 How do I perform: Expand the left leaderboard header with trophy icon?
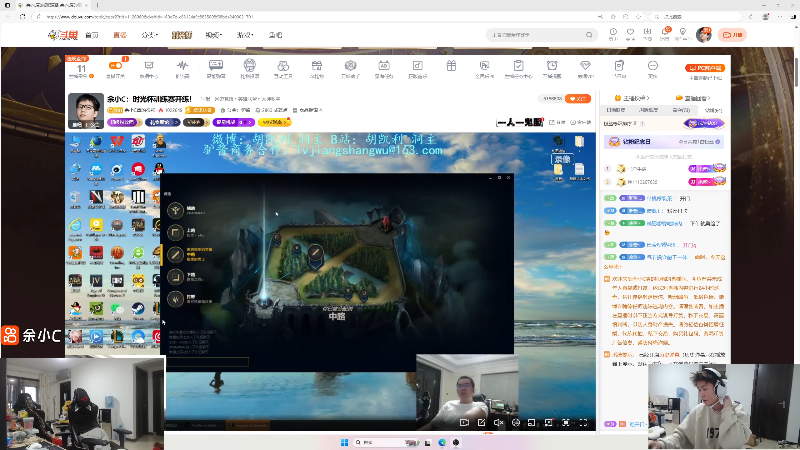(632, 98)
